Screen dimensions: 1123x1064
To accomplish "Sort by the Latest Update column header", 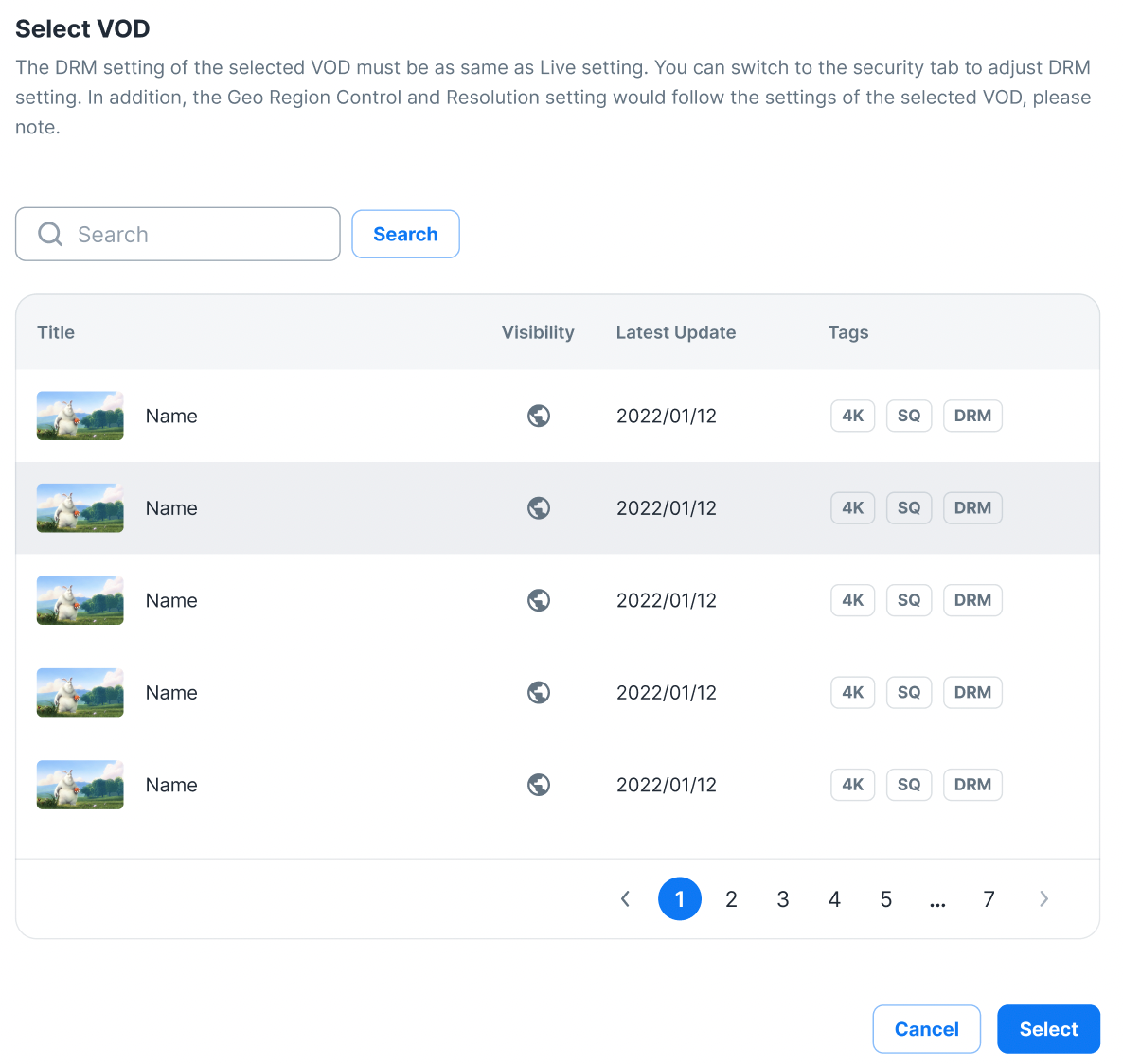I will point(675,332).
